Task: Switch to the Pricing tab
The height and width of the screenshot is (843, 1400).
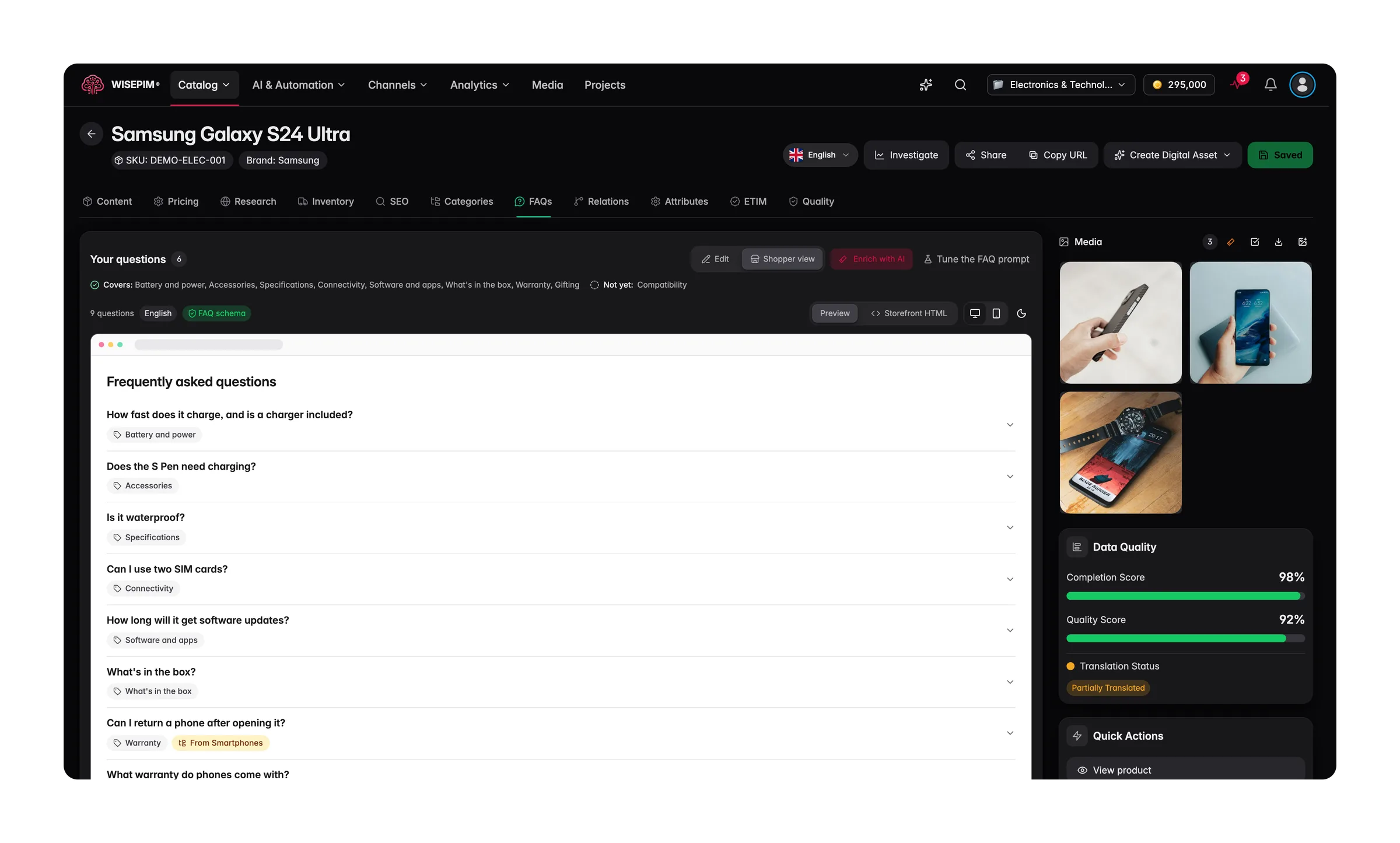Action: [x=176, y=202]
